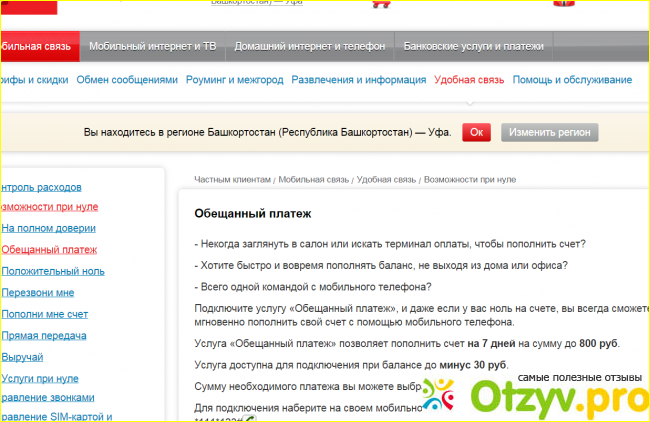This screenshot has height=422, width=650.
Task: Open Развлечения и информация menu item
Action: pos(358,79)
